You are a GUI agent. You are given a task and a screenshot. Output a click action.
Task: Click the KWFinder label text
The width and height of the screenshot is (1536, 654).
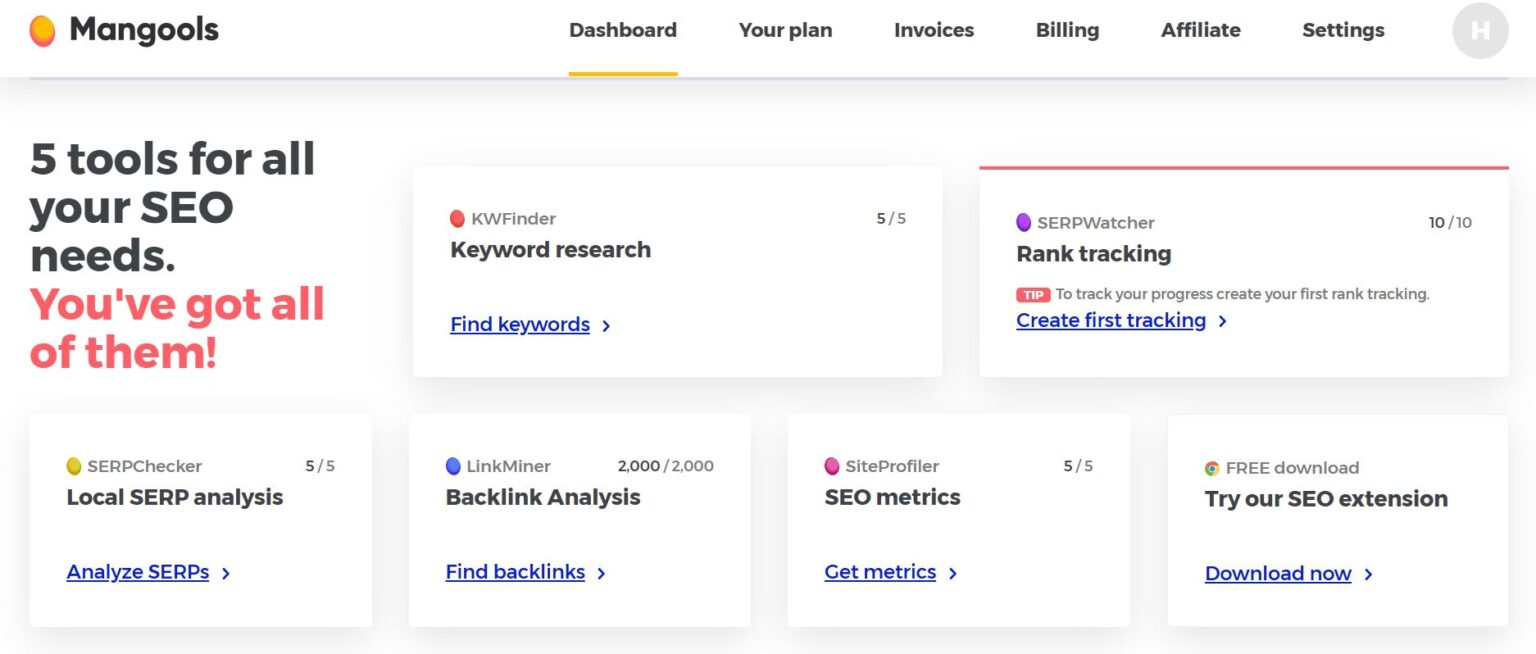(x=513, y=218)
